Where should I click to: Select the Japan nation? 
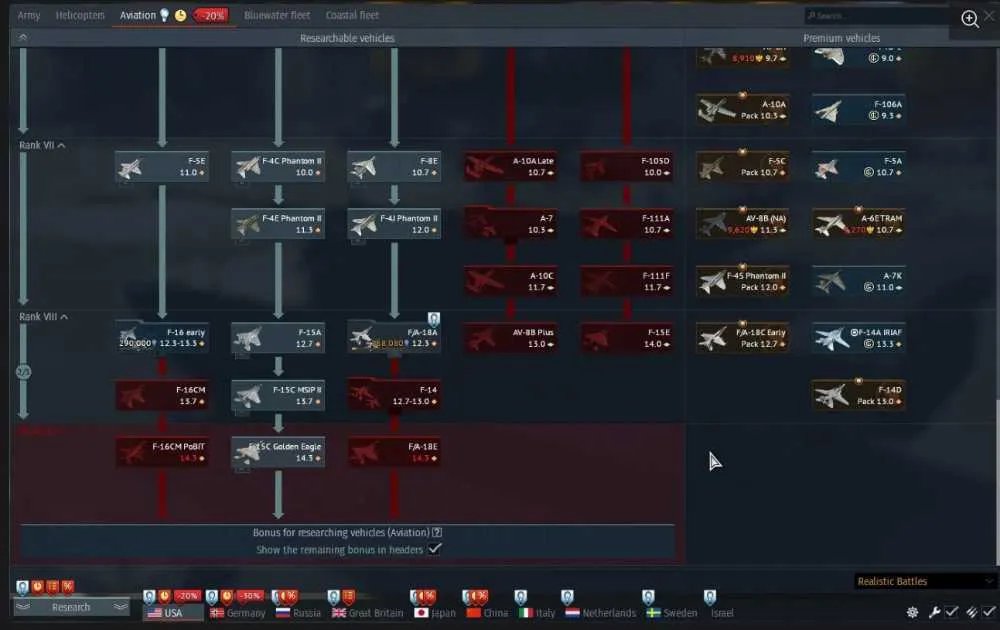(x=435, y=613)
